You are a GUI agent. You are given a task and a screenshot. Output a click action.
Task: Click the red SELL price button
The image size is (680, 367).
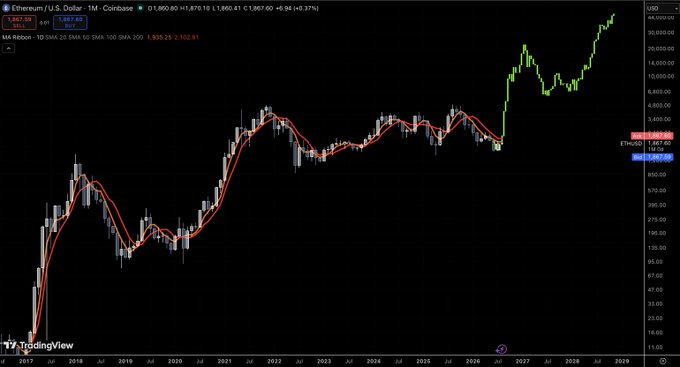19,22
